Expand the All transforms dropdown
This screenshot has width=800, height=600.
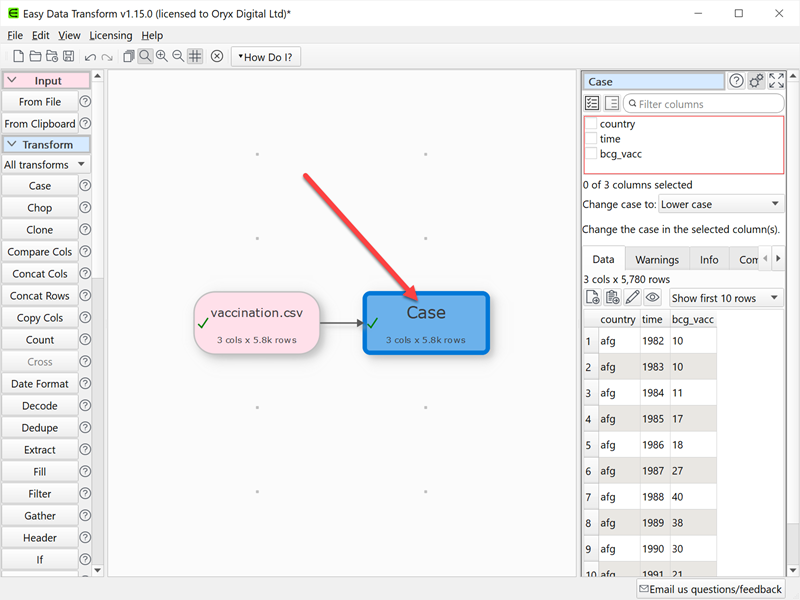click(x=46, y=165)
